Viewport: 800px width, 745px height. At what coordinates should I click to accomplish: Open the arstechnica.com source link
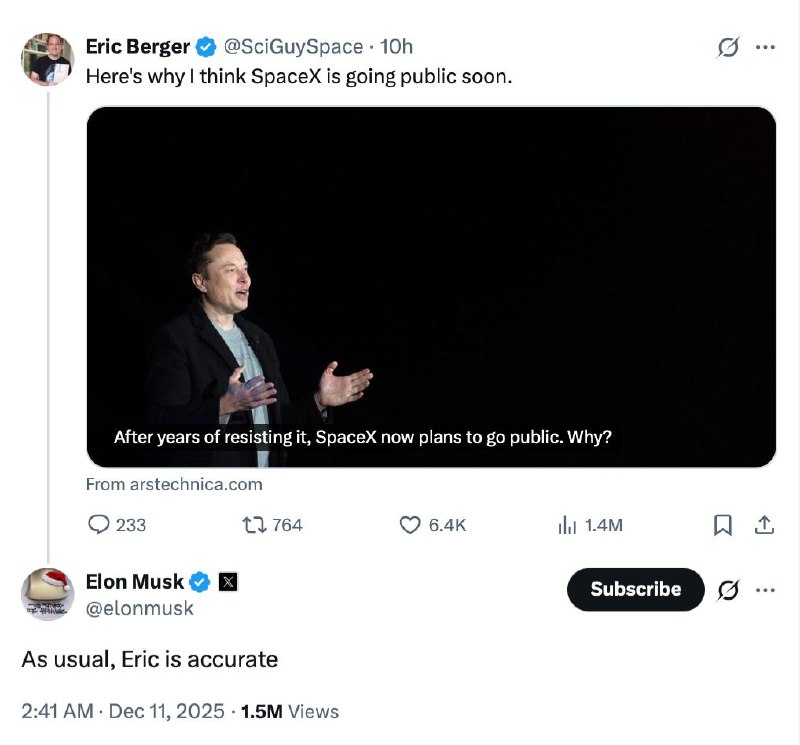click(174, 484)
